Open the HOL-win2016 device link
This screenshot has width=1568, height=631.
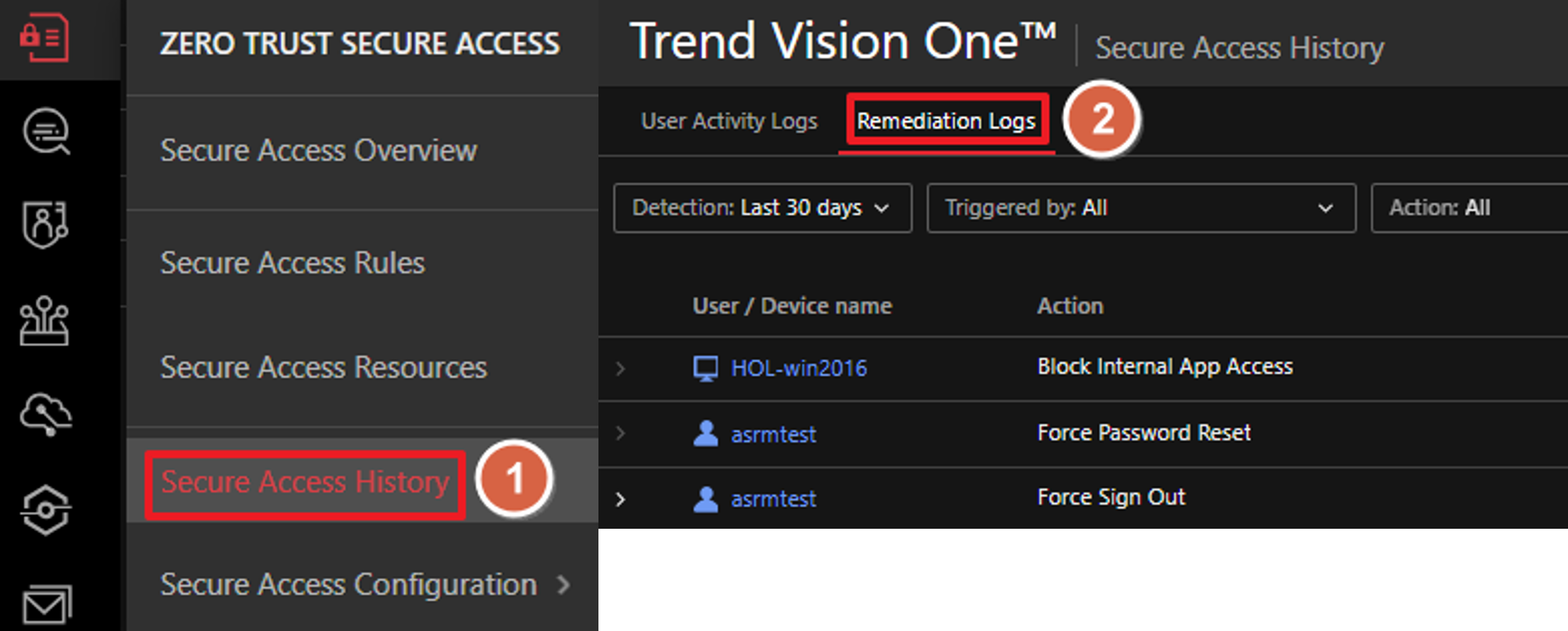click(x=798, y=368)
